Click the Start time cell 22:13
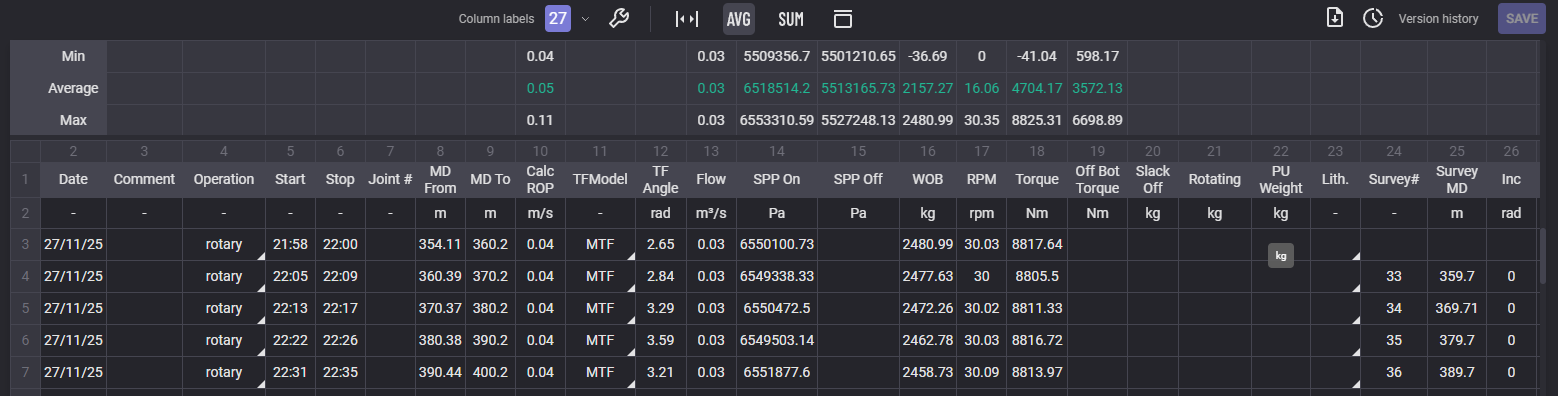The height and width of the screenshot is (396, 1558). click(290, 308)
